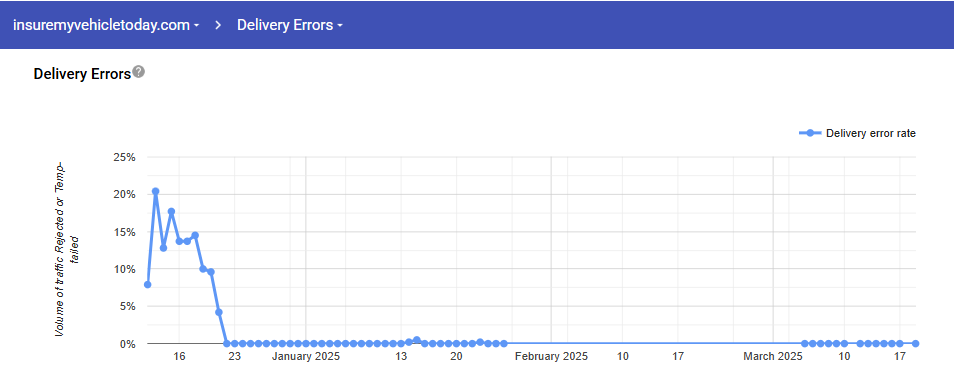Viewport: 954px width, 387px height.
Task: Click the Delivery Errors section heading
Action: click(x=82, y=74)
